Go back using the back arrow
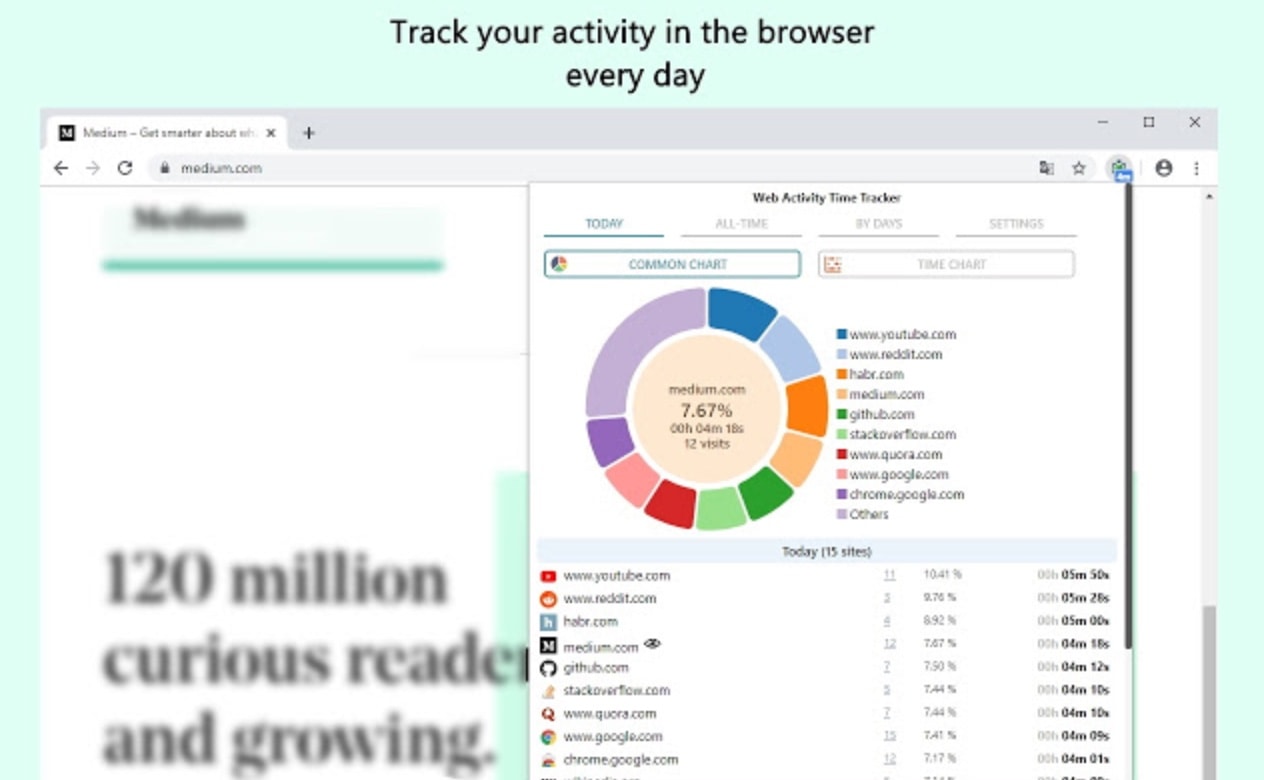Image resolution: width=1264 pixels, height=780 pixels. (61, 168)
